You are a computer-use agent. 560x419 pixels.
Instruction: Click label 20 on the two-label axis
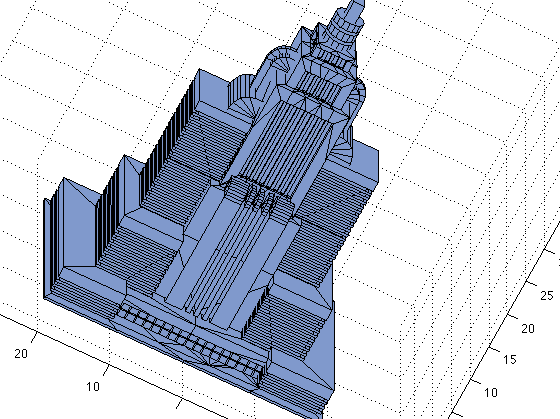[21, 354]
